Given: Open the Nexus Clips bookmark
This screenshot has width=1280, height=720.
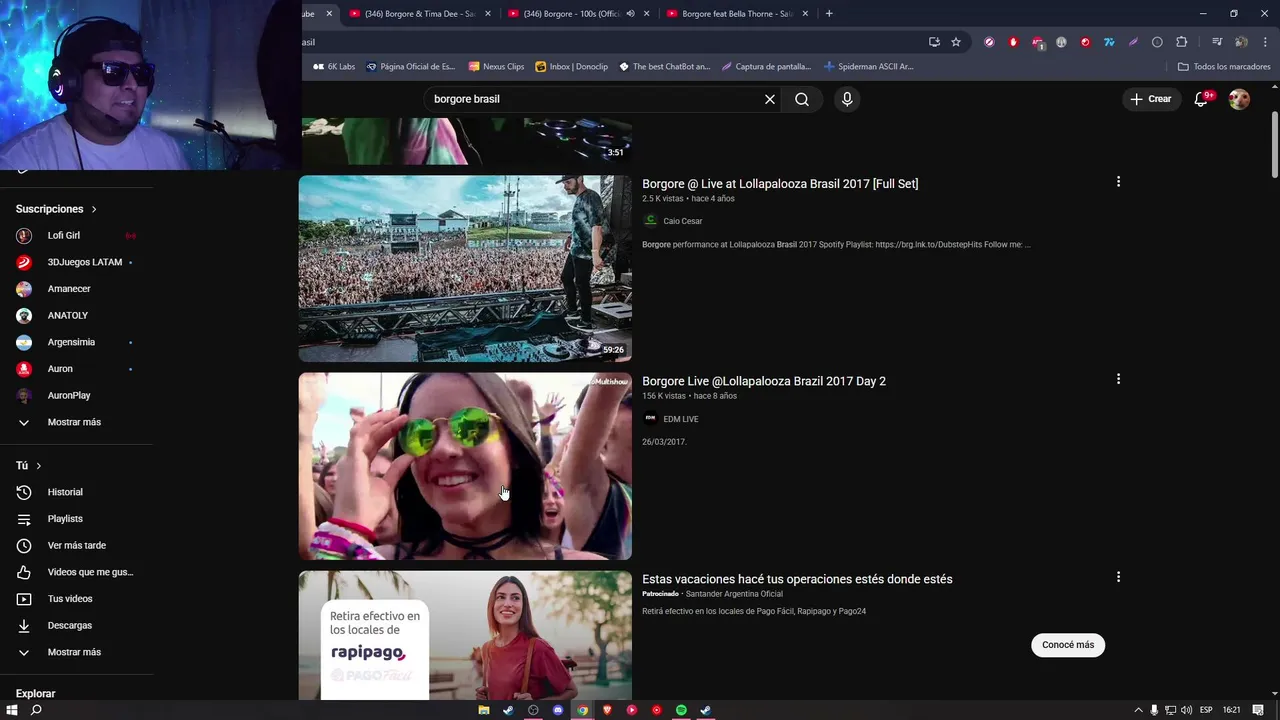Looking at the screenshot, I should (496, 67).
